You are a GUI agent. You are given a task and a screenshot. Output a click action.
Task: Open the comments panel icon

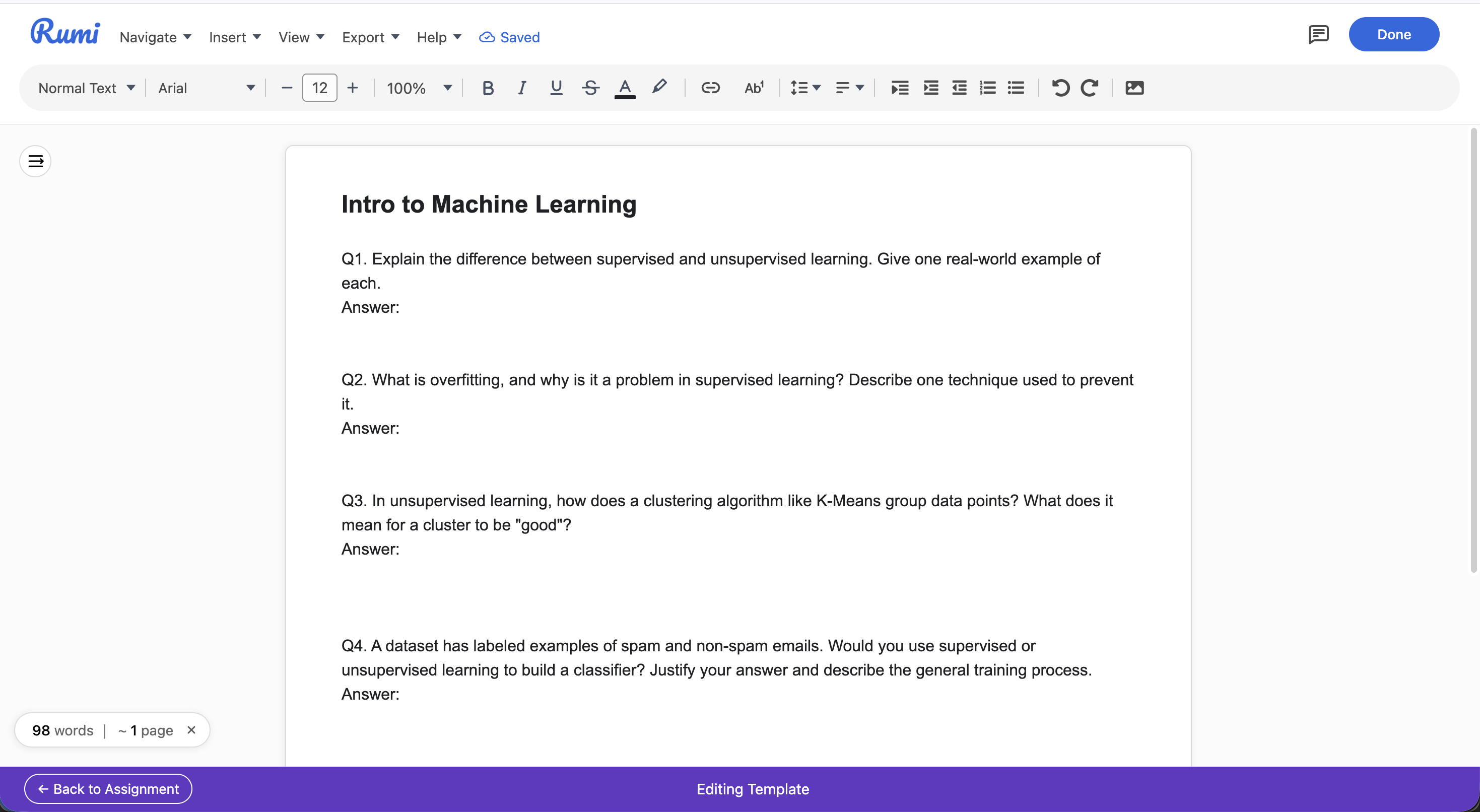[x=1318, y=34]
